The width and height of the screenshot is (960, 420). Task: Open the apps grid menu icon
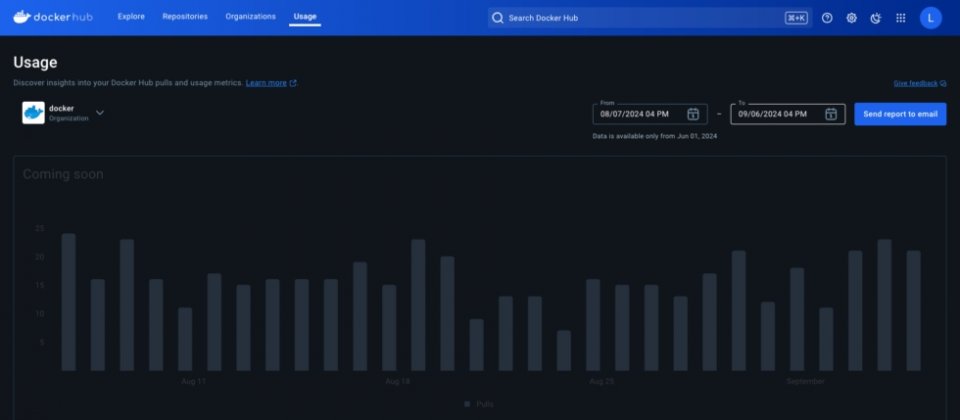[901, 18]
